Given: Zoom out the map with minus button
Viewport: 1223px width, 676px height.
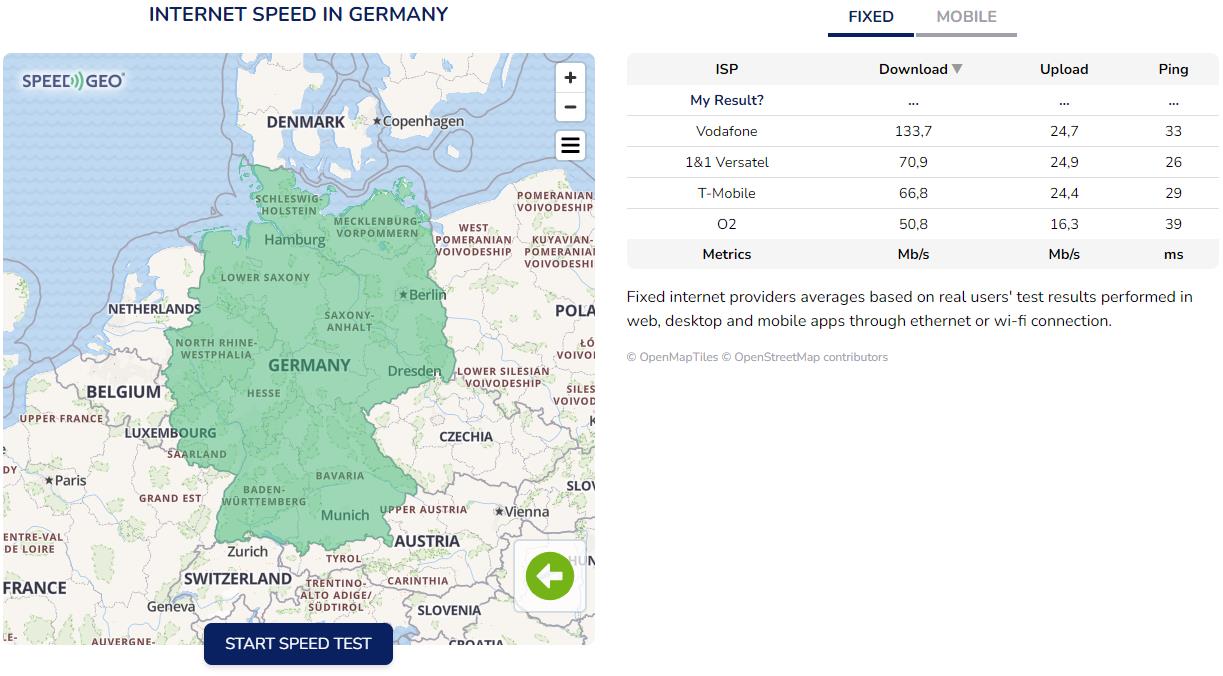Looking at the screenshot, I should pyautogui.click(x=570, y=107).
